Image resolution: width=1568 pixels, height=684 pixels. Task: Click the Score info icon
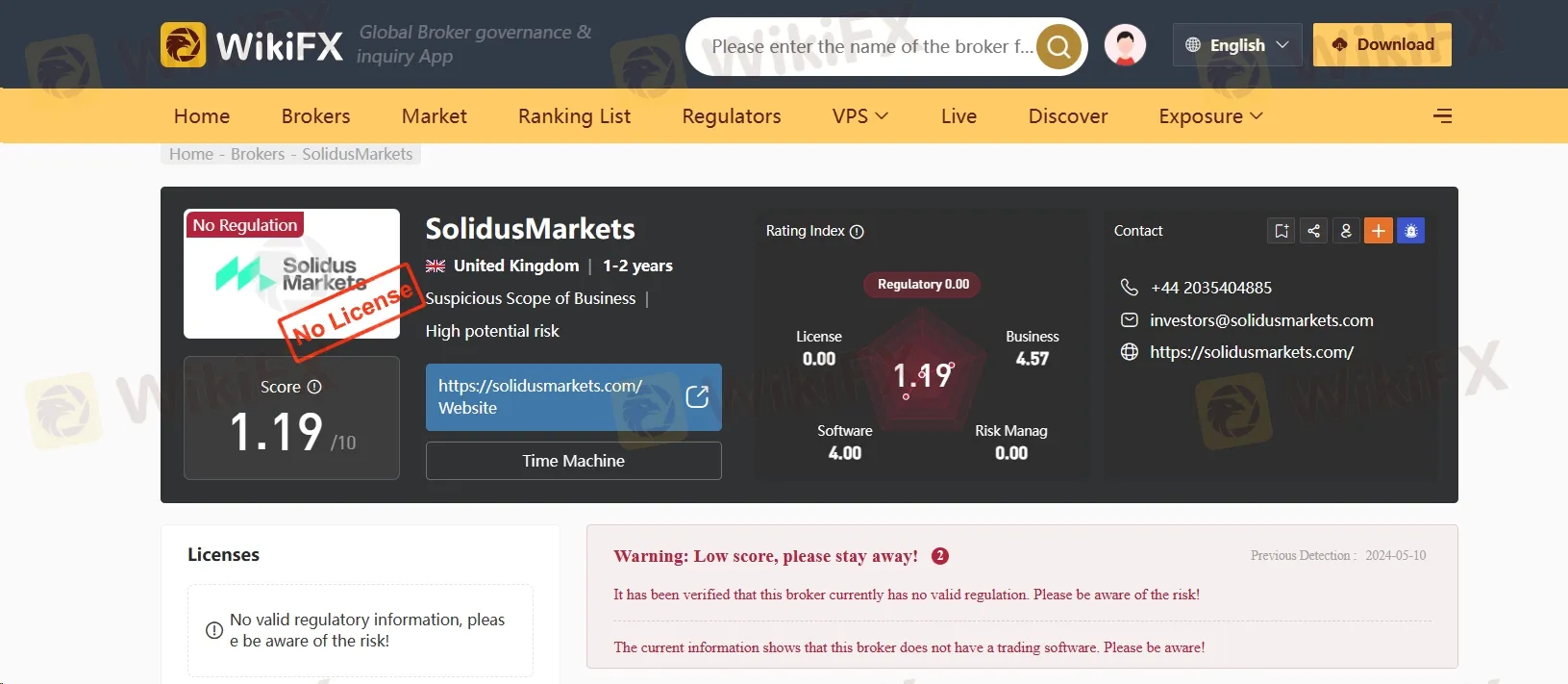[x=314, y=387]
